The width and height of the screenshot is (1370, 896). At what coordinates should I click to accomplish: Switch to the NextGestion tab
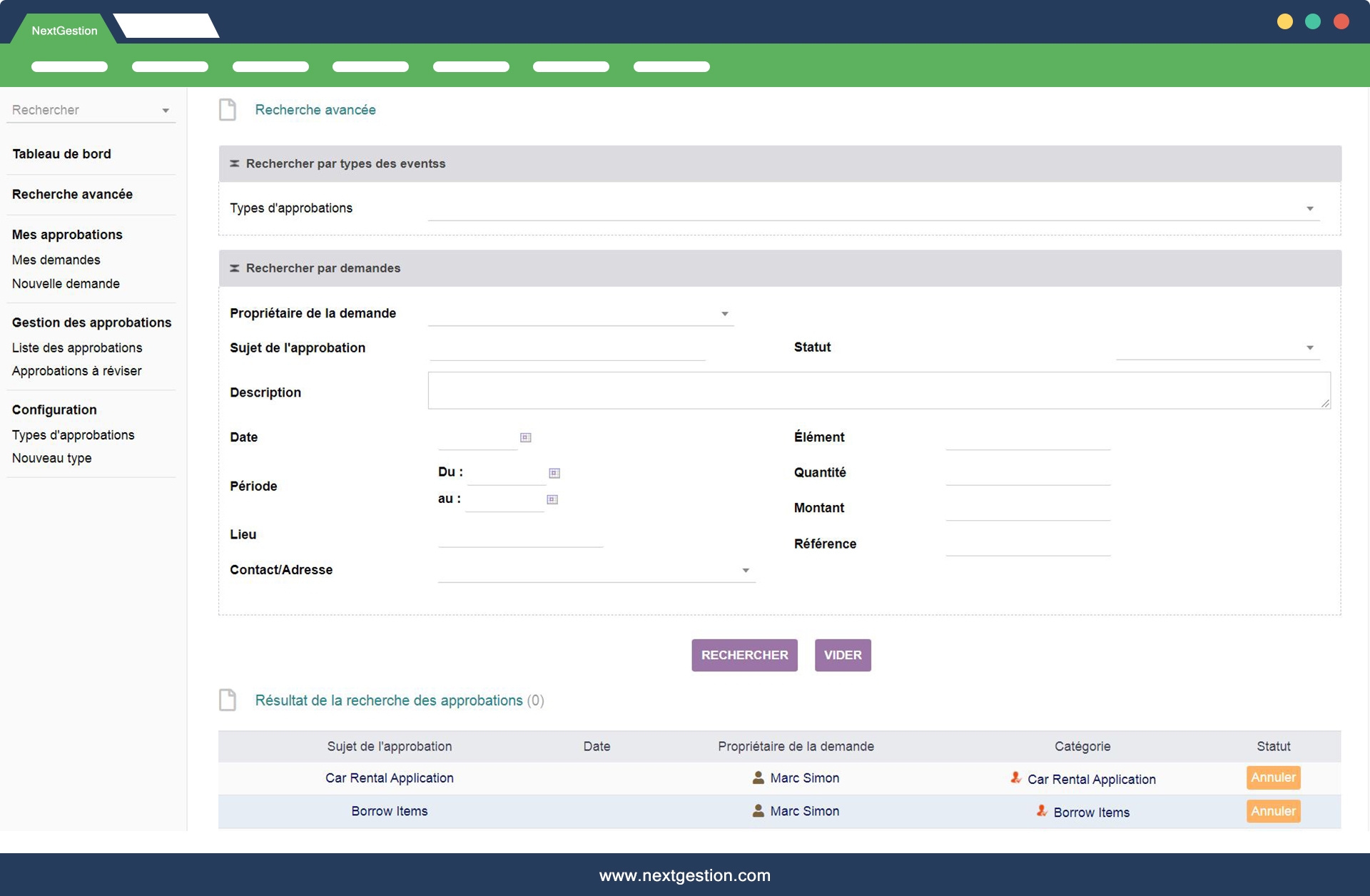coord(64,31)
